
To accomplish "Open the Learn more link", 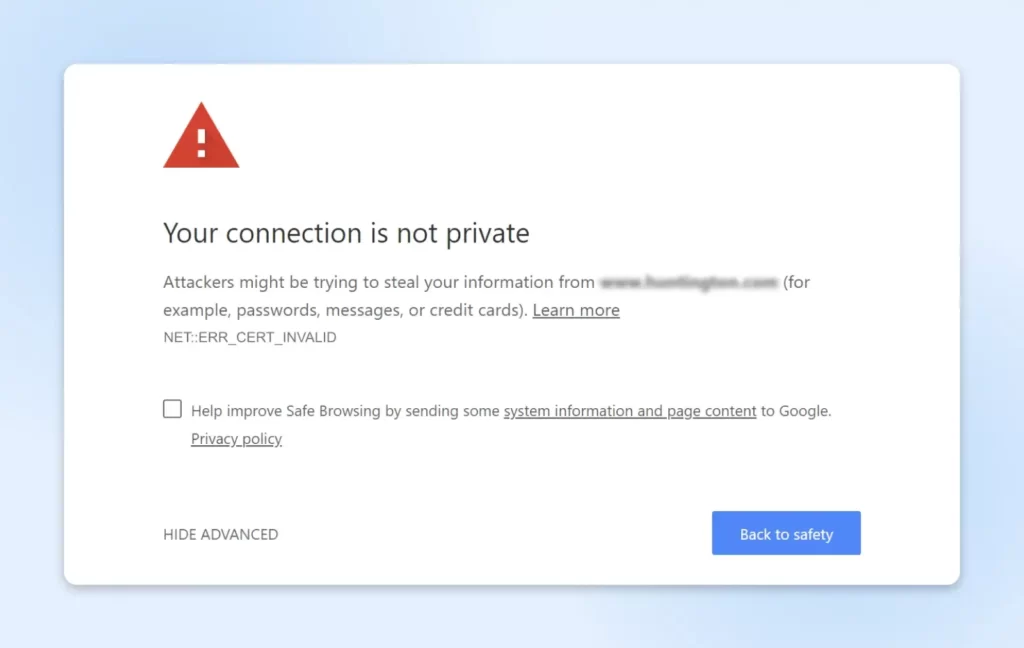I will point(576,310).
